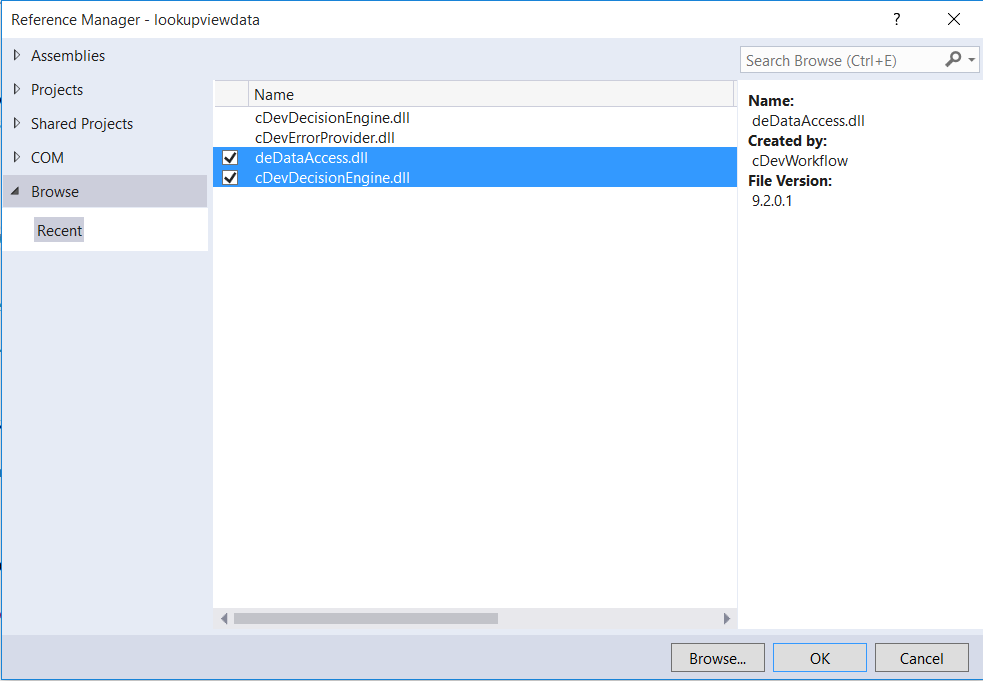Expand the COM section
The height and width of the screenshot is (681, 983).
point(17,157)
